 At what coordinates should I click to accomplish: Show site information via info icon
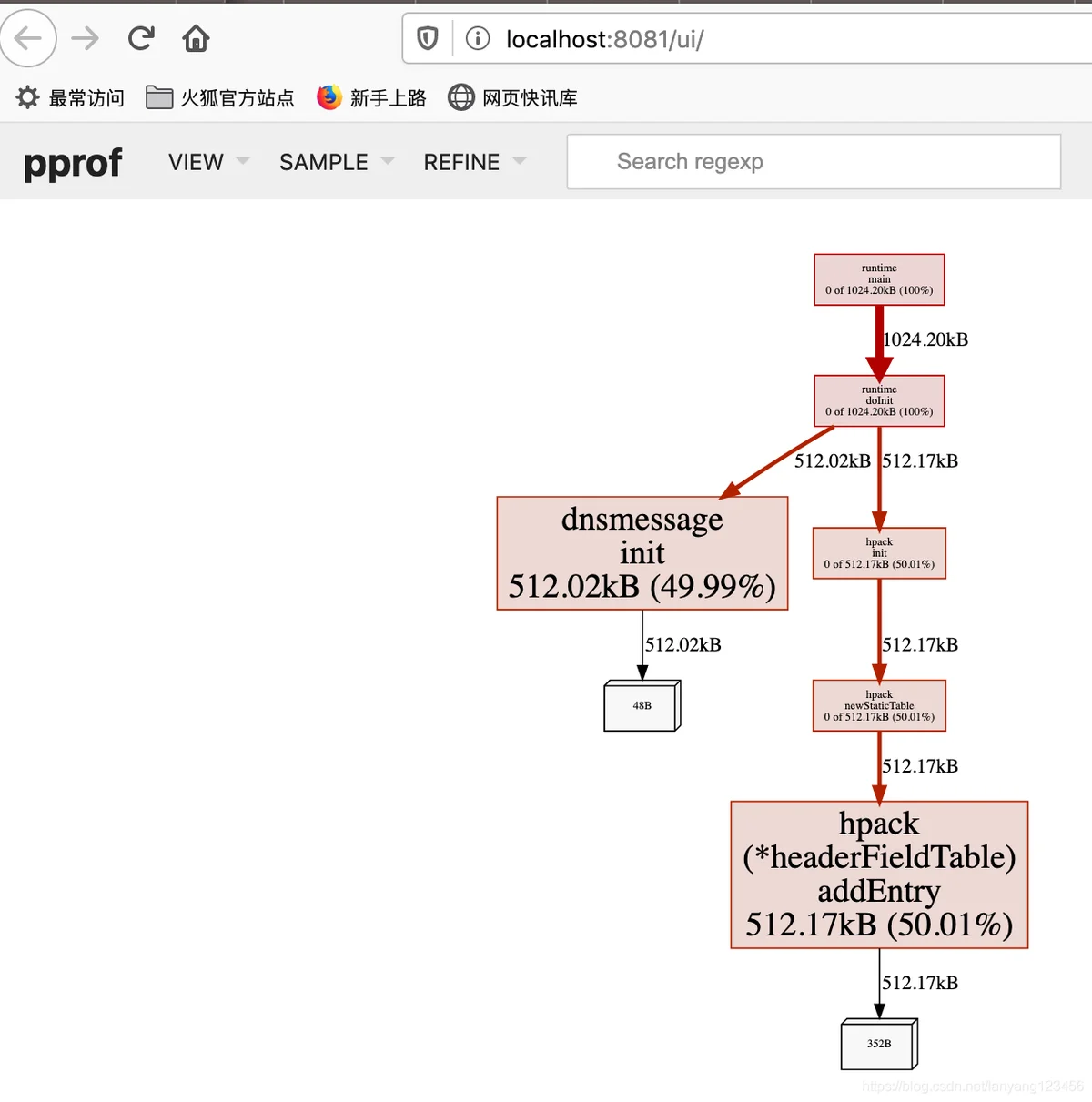click(x=478, y=38)
